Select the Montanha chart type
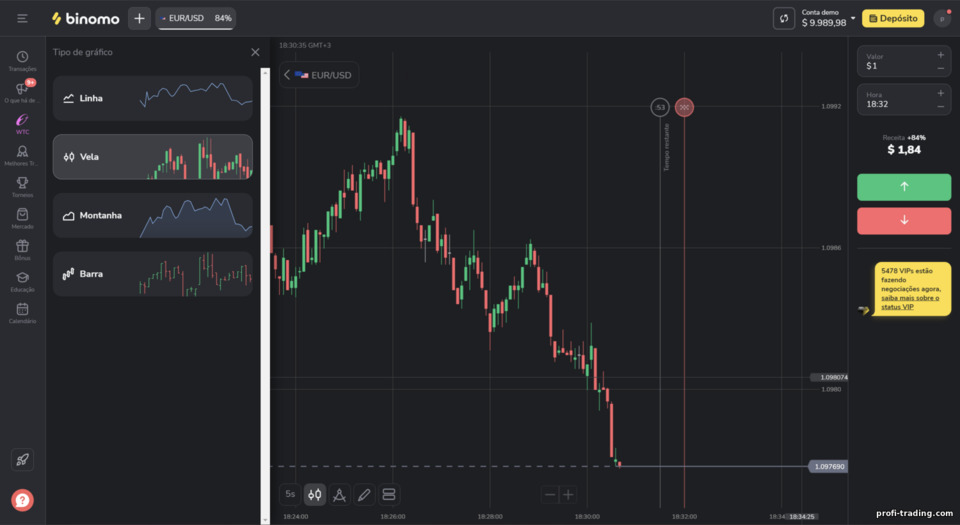Screen dimensions: 960x525 (152, 215)
